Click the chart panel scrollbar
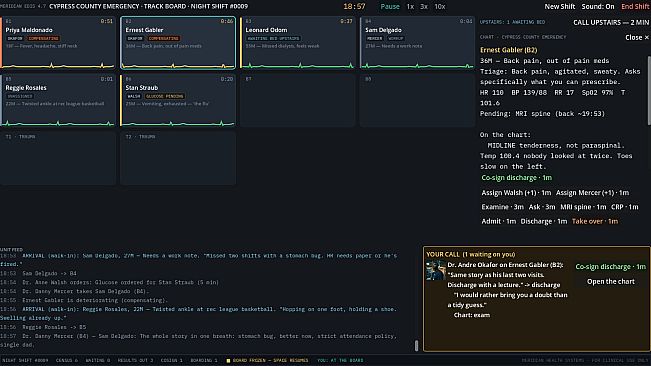This screenshot has width=651, height=366. click(x=649, y=90)
